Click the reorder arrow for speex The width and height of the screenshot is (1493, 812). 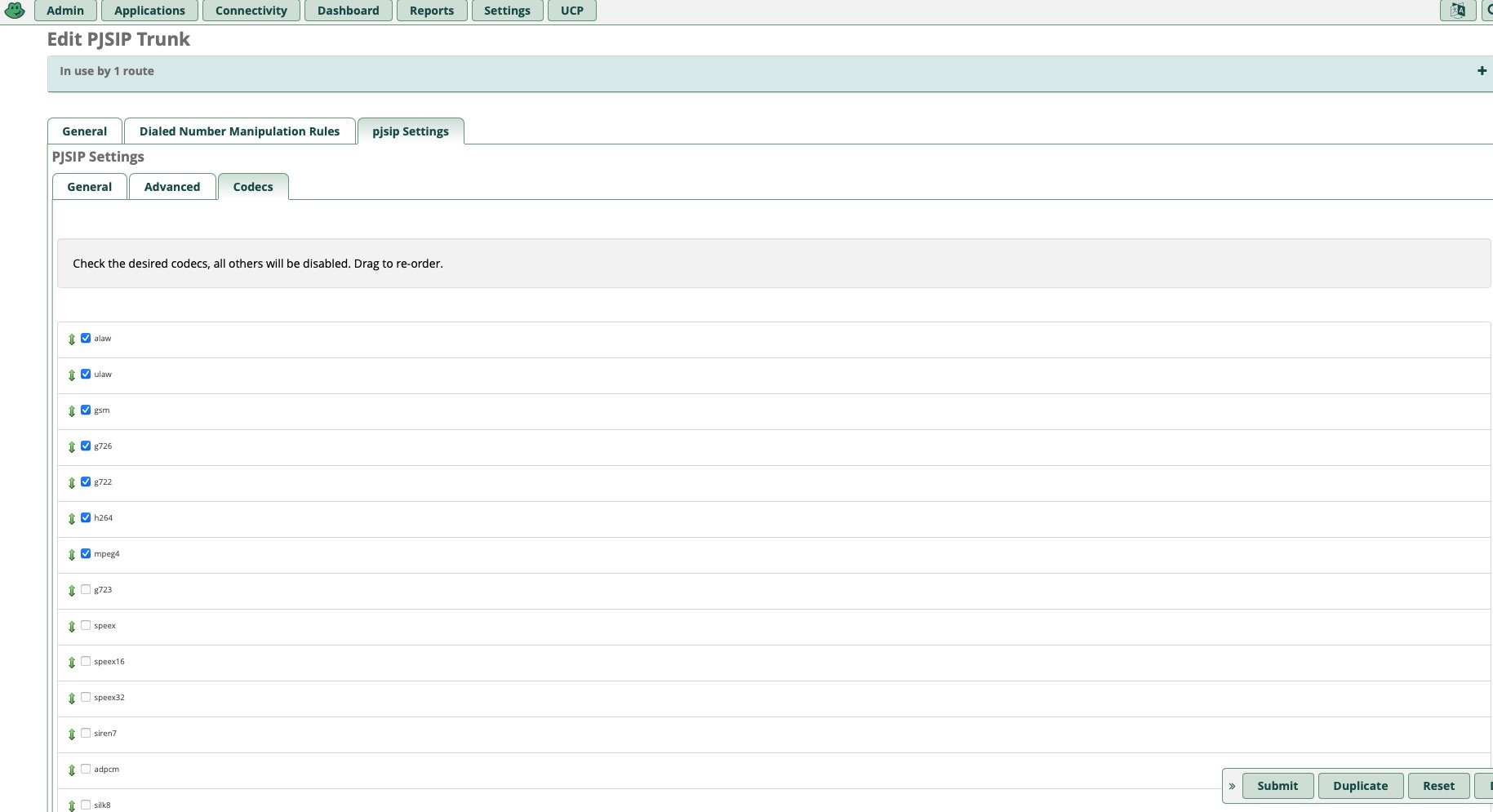click(72, 627)
